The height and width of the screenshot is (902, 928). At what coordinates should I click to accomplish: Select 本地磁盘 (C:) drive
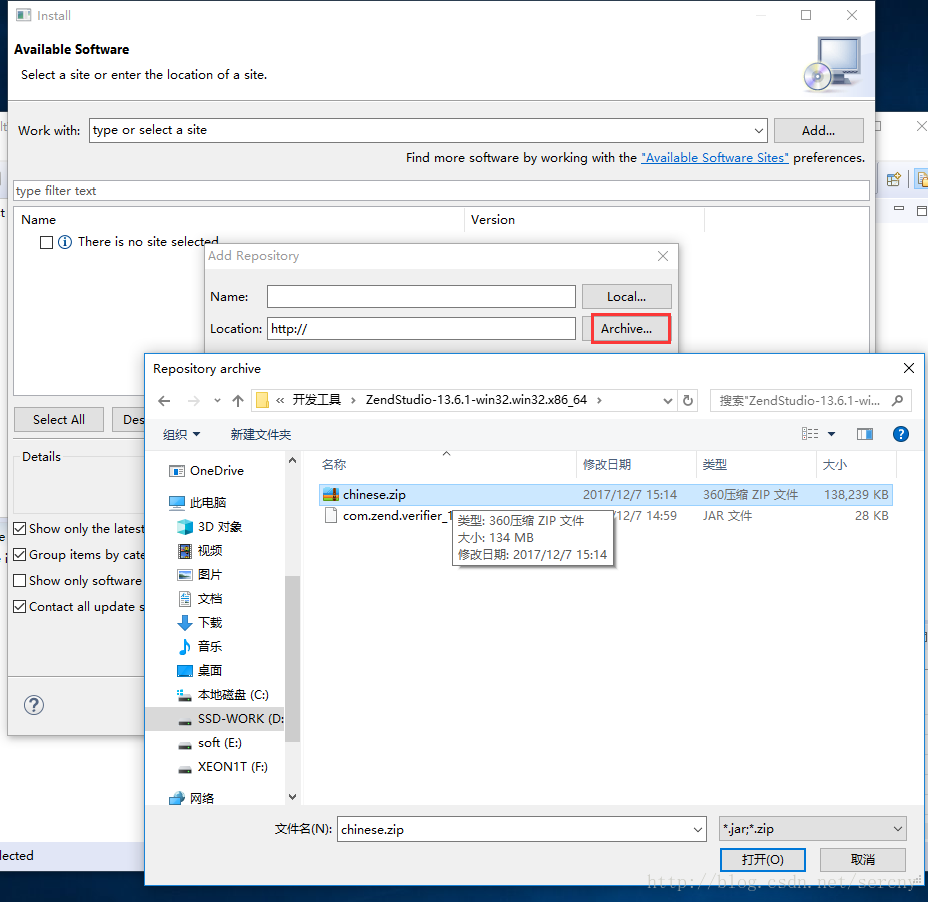(x=223, y=694)
